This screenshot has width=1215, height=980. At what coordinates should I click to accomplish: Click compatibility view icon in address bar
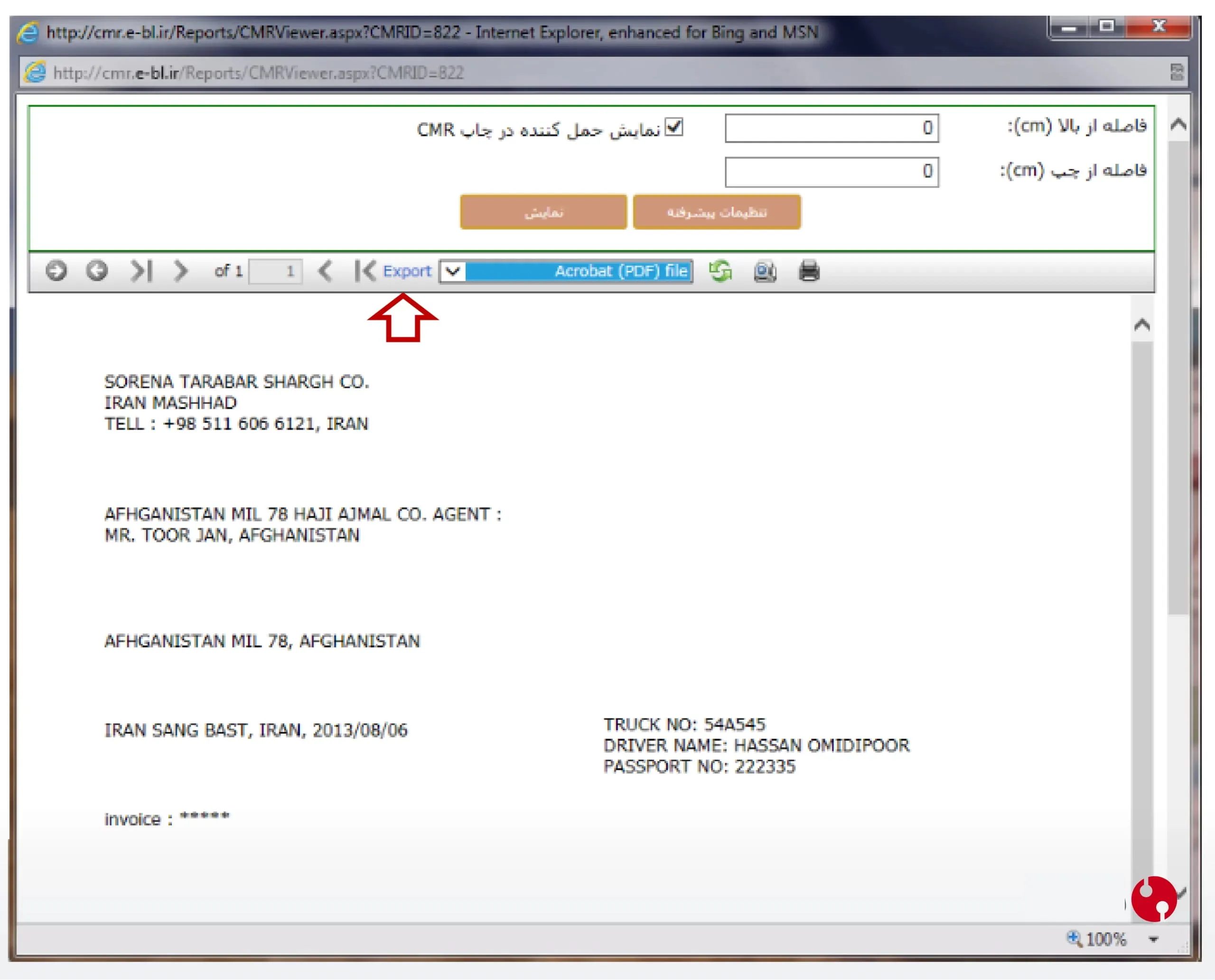(x=1177, y=72)
